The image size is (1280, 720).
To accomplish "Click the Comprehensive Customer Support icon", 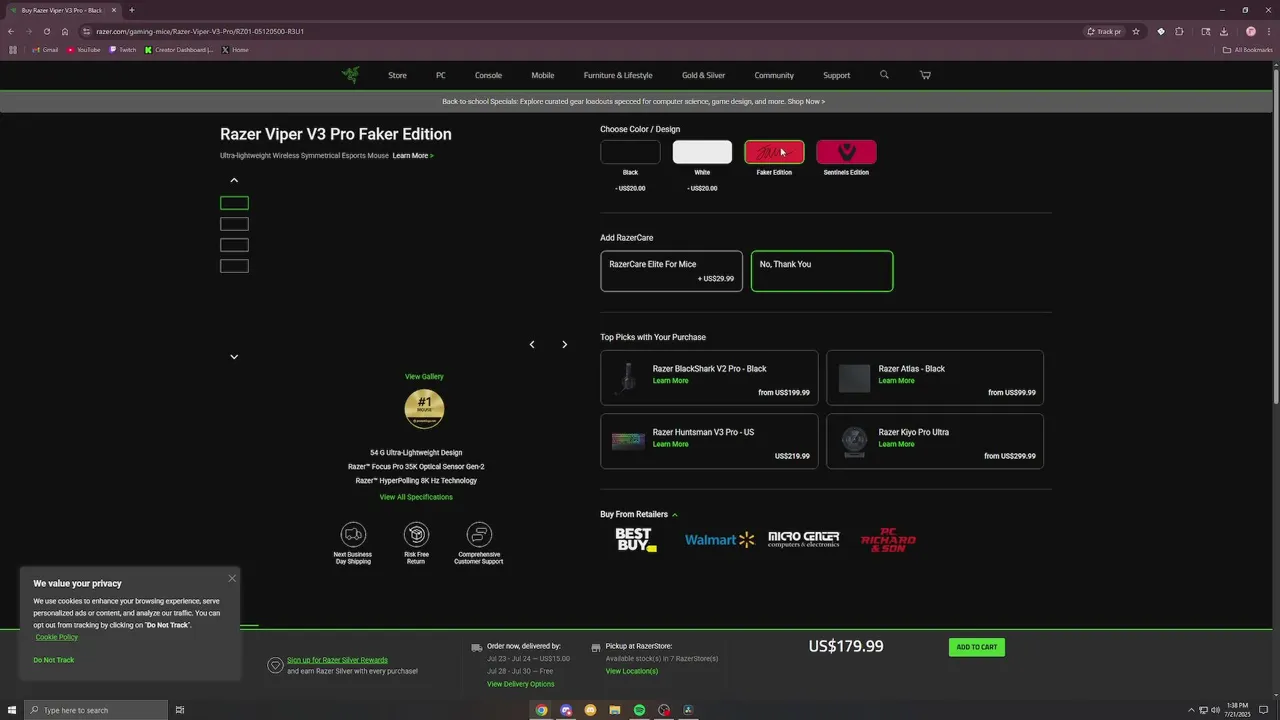I will pos(479,534).
